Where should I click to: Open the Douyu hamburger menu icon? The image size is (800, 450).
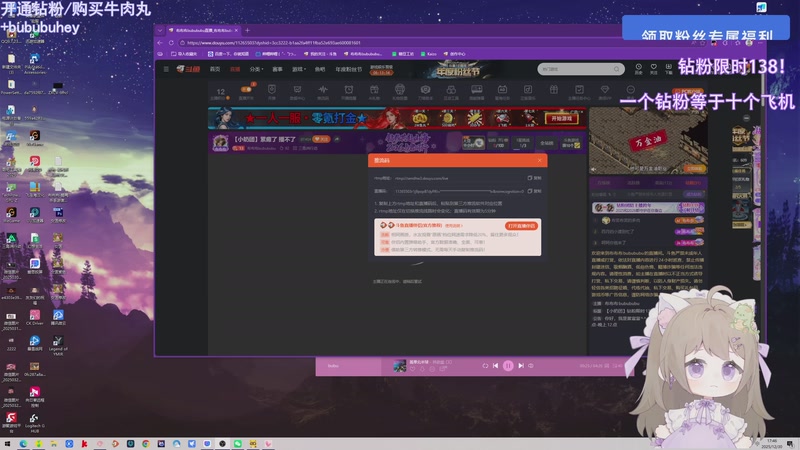point(166,69)
